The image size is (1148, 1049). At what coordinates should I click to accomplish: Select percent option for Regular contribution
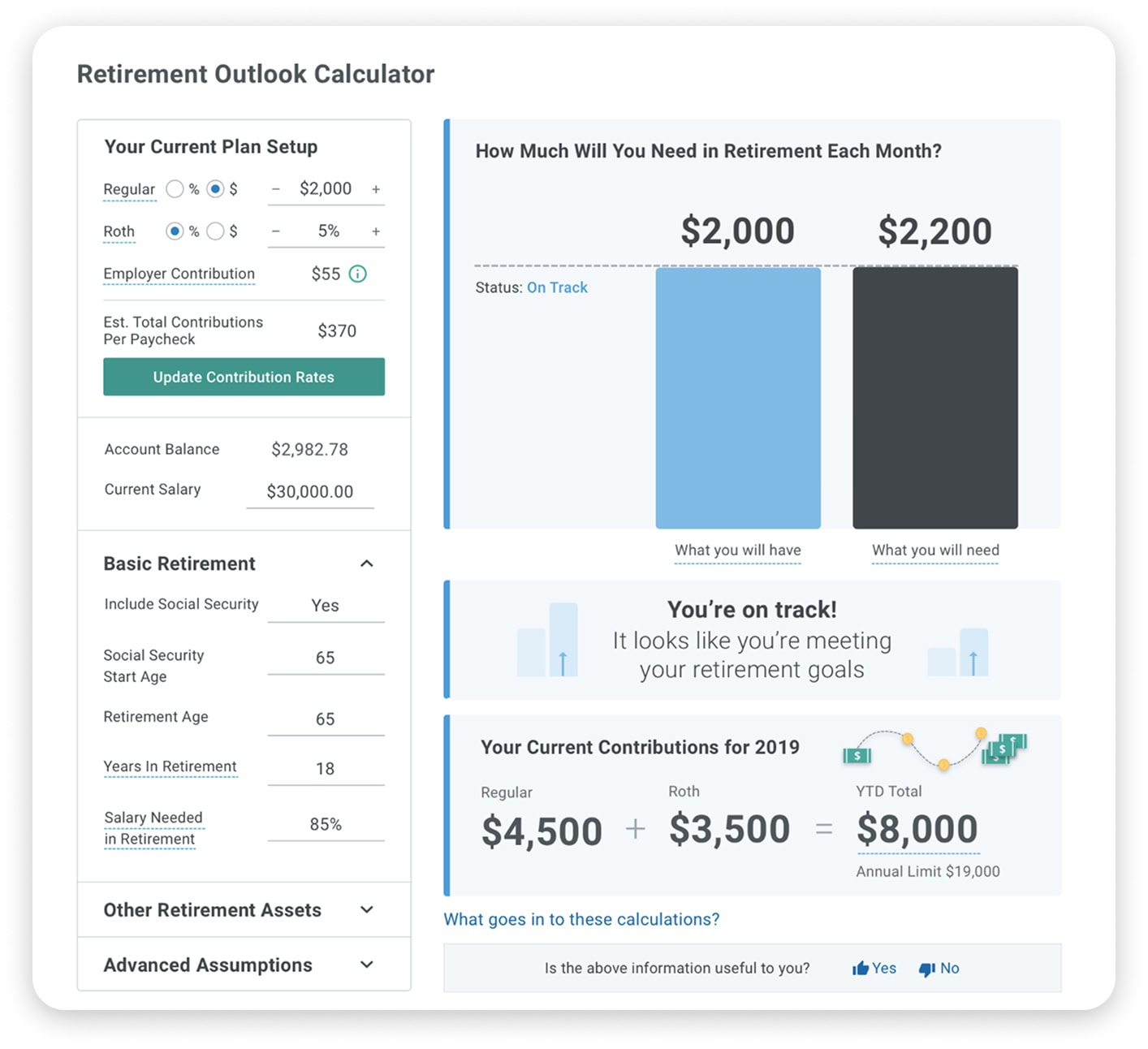[175, 189]
